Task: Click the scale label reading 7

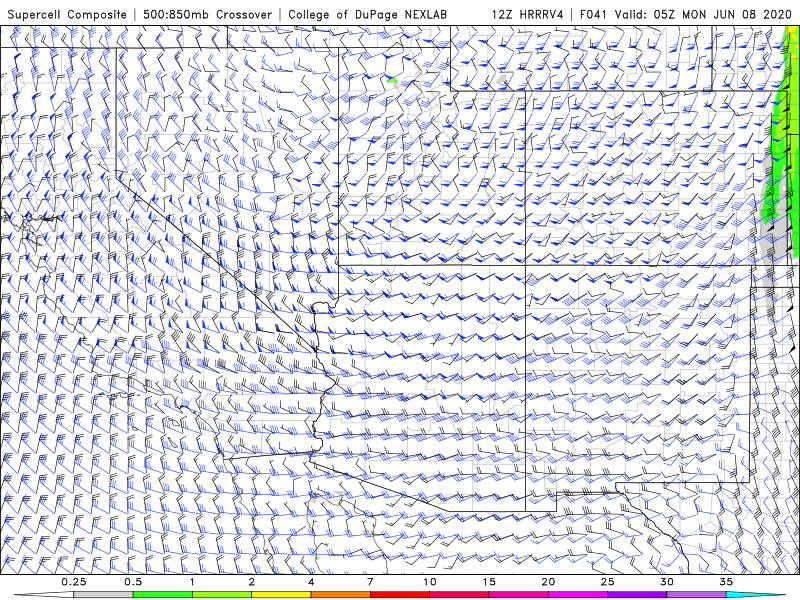Action: (x=370, y=582)
